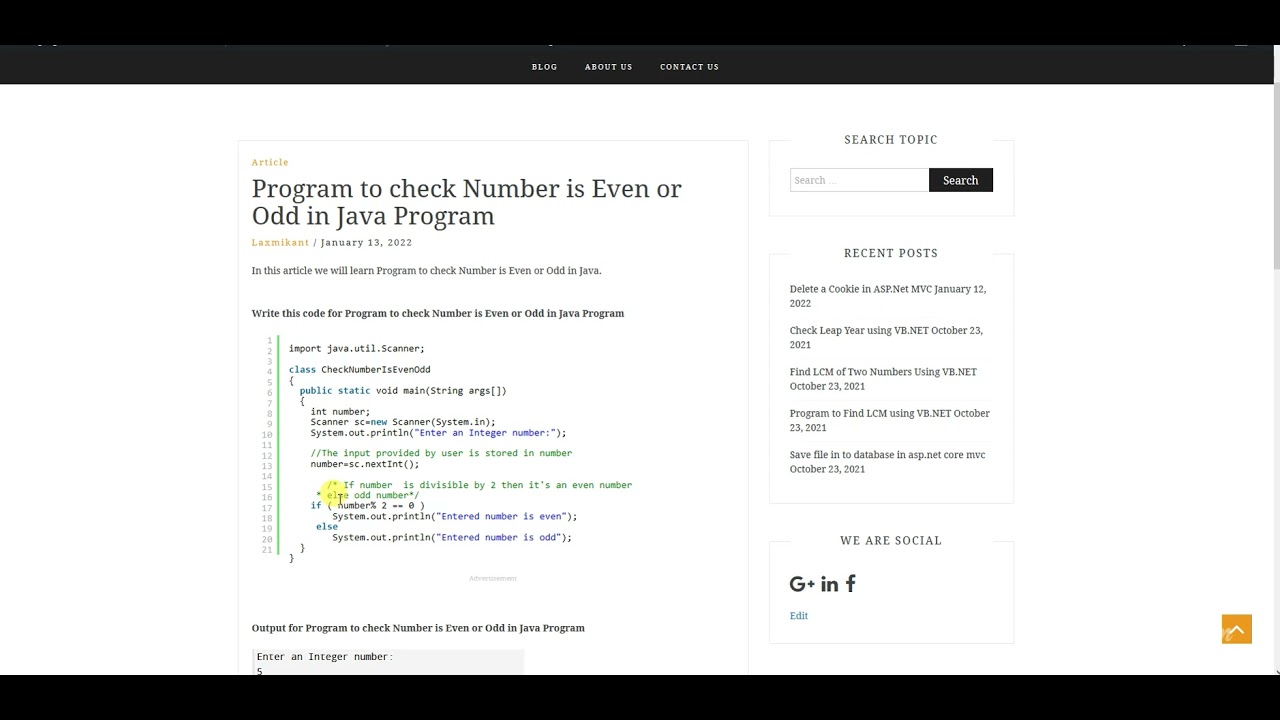1280x720 pixels.
Task: Open the LinkedIn social icon
Action: click(829, 584)
